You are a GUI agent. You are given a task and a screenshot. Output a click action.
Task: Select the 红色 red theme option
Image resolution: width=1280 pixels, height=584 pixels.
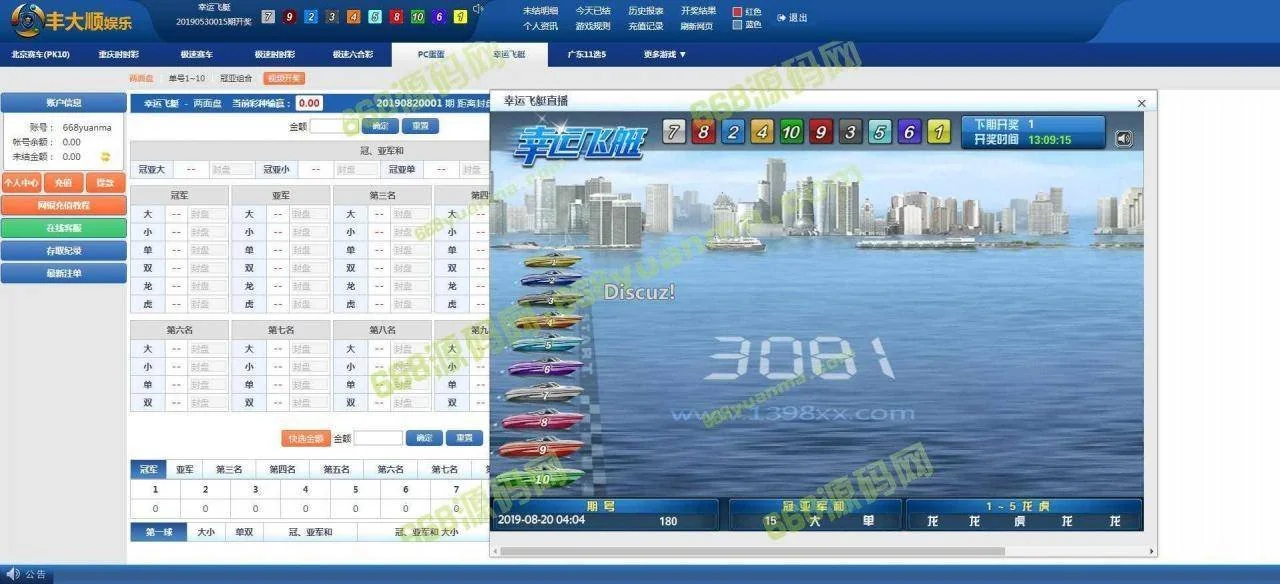tap(738, 12)
